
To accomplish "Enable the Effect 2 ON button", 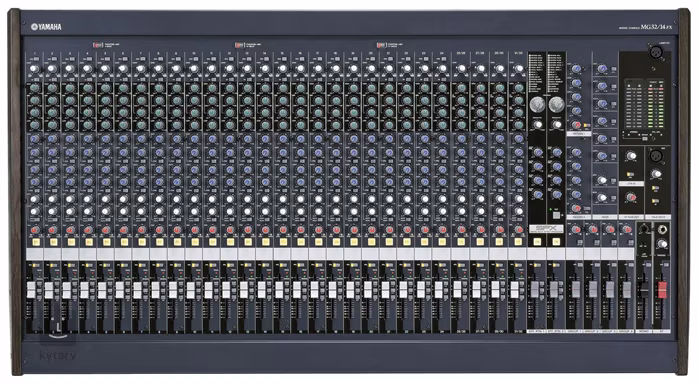I will 556,242.
